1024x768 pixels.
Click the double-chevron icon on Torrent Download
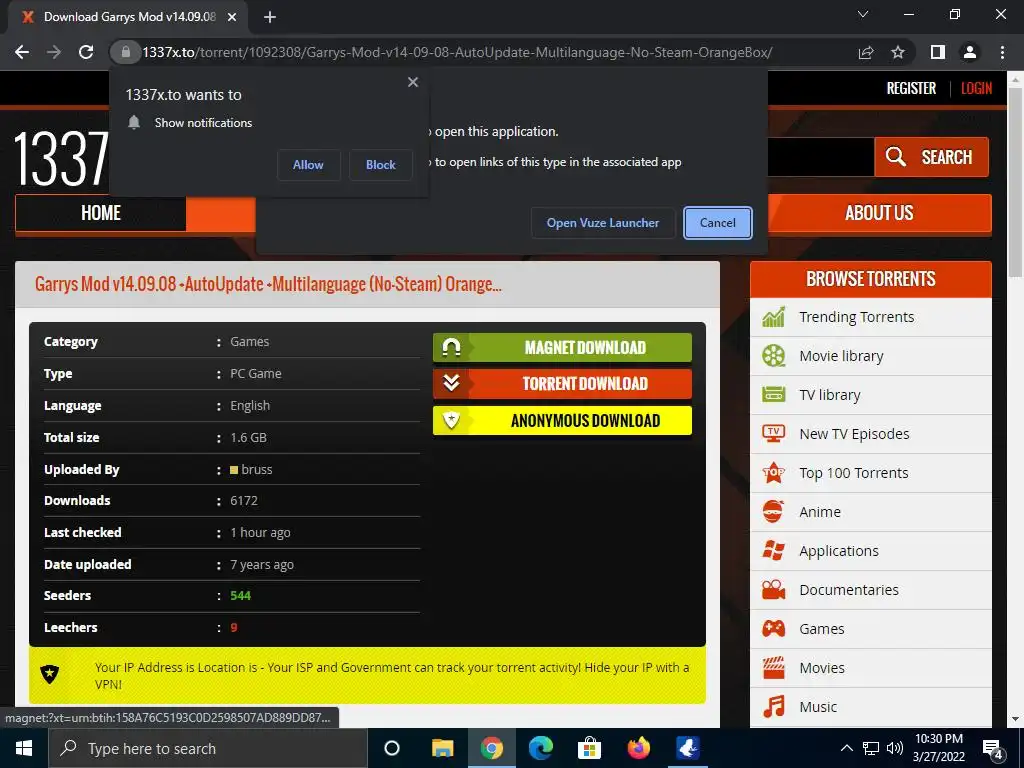click(451, 383)
